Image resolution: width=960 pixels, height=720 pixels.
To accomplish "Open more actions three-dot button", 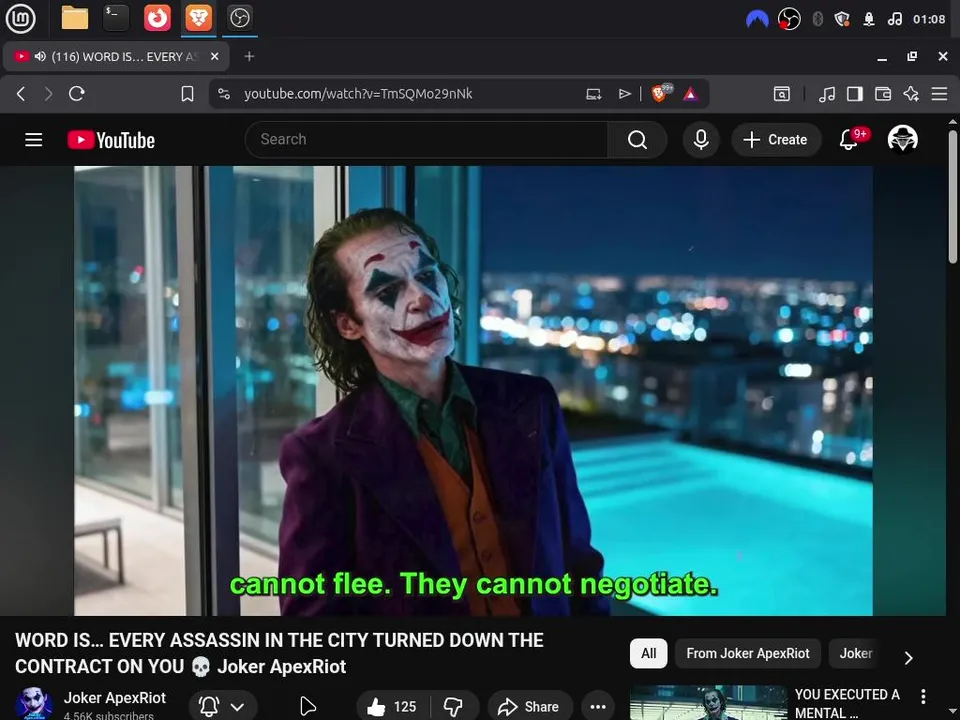I will (x=598, y=707).
